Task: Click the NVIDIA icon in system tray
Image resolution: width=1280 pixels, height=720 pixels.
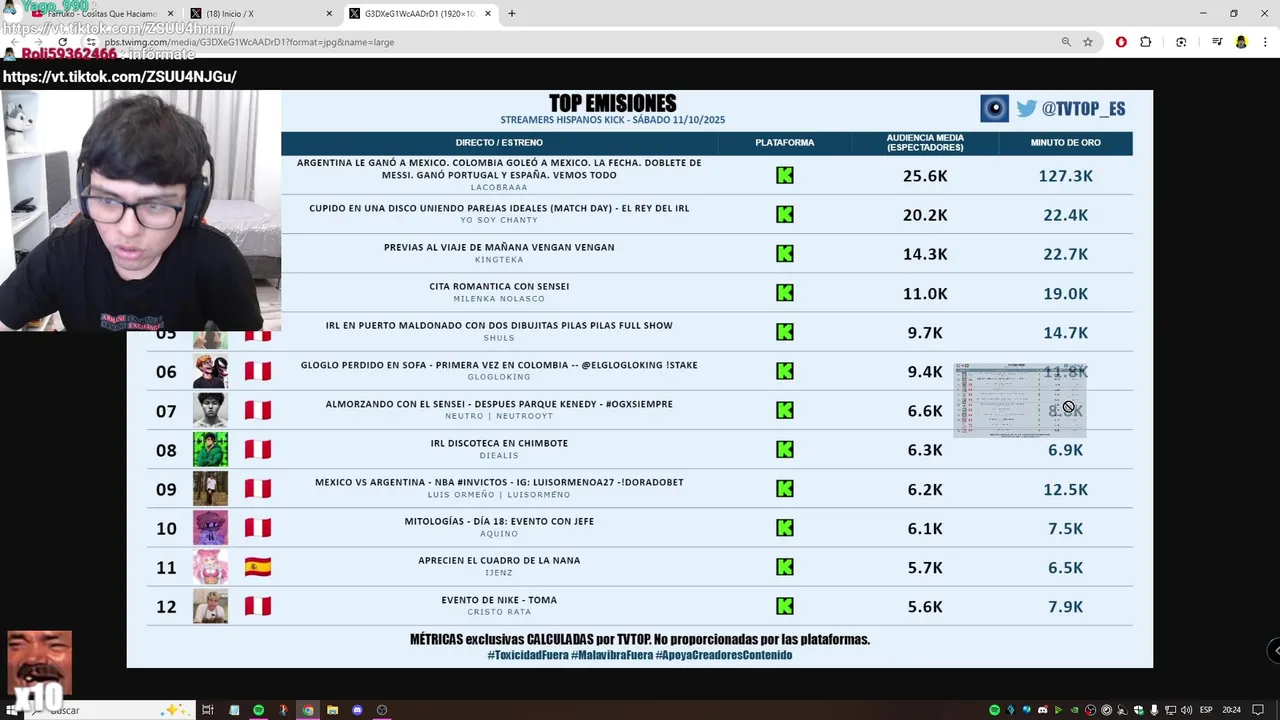Action: (x=1074, y=710)
